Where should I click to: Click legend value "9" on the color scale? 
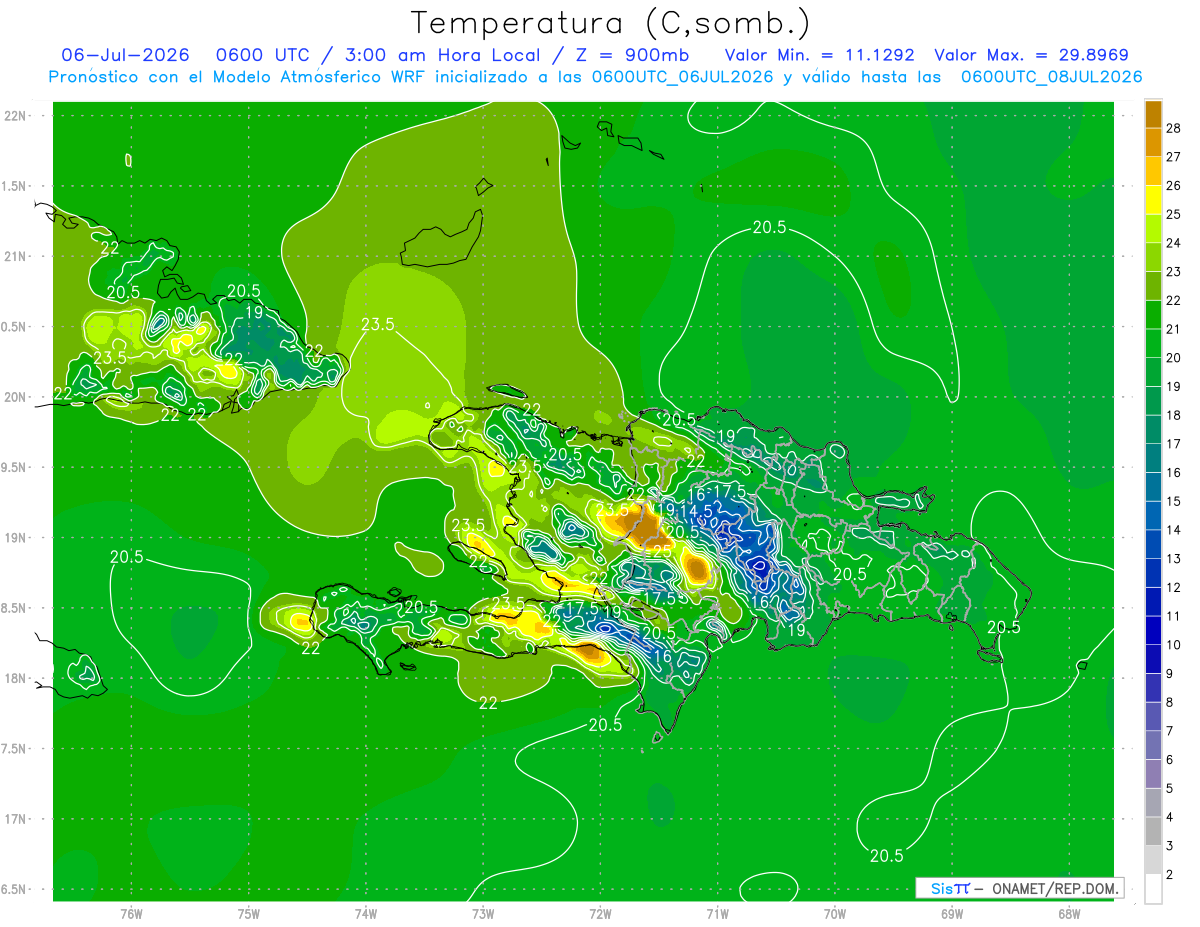[1172, 674]
